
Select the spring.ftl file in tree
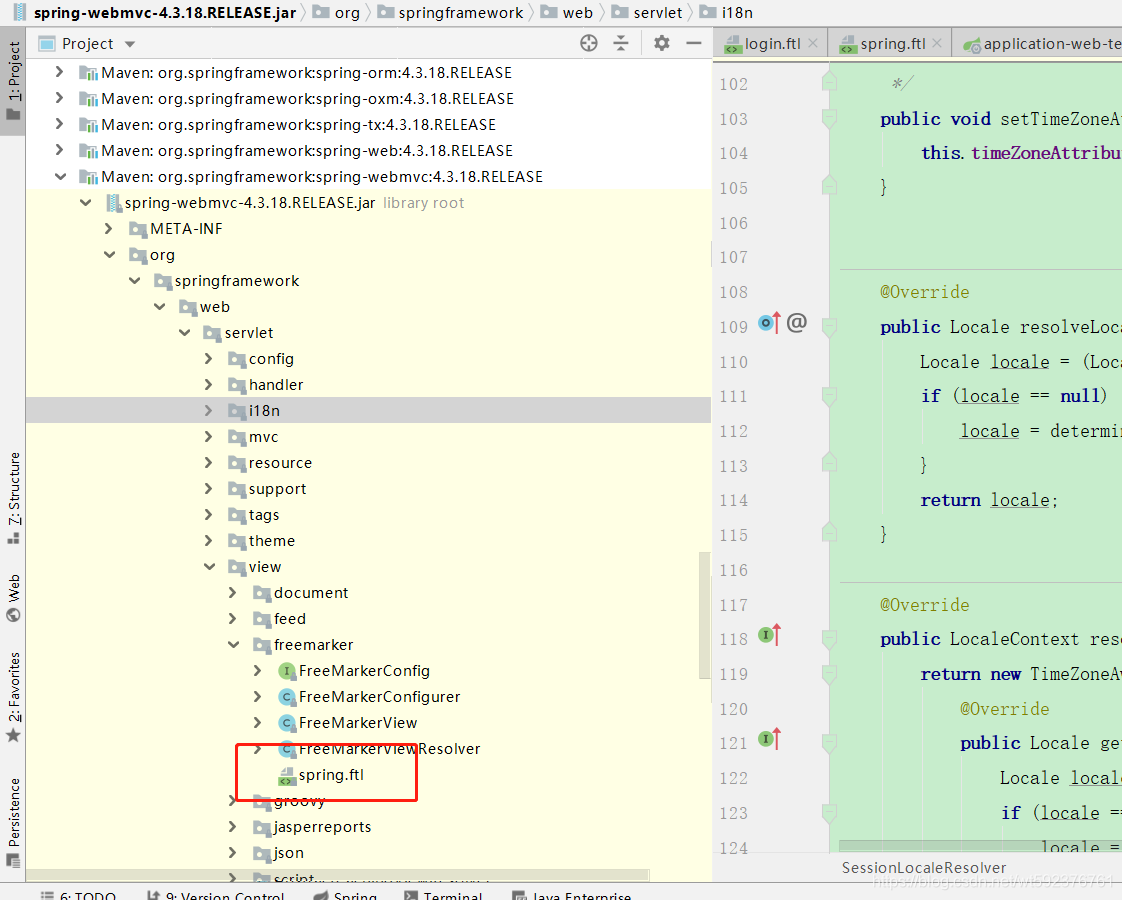tap(331, 775)
